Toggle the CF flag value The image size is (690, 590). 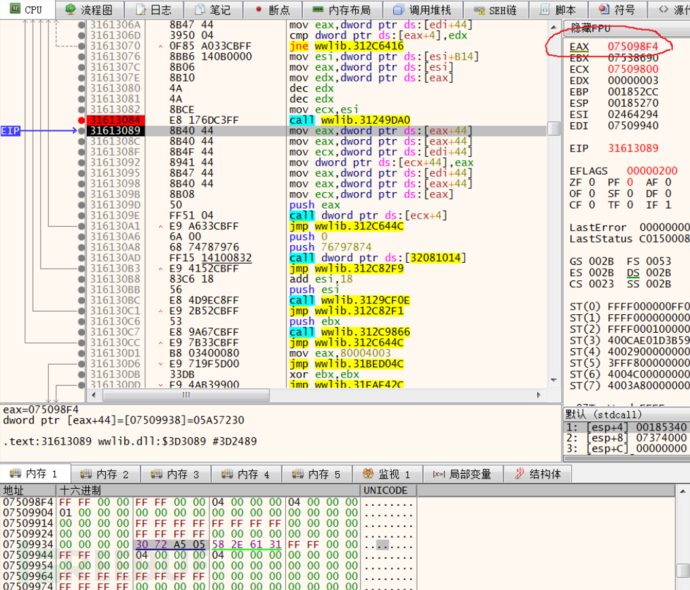590,205
